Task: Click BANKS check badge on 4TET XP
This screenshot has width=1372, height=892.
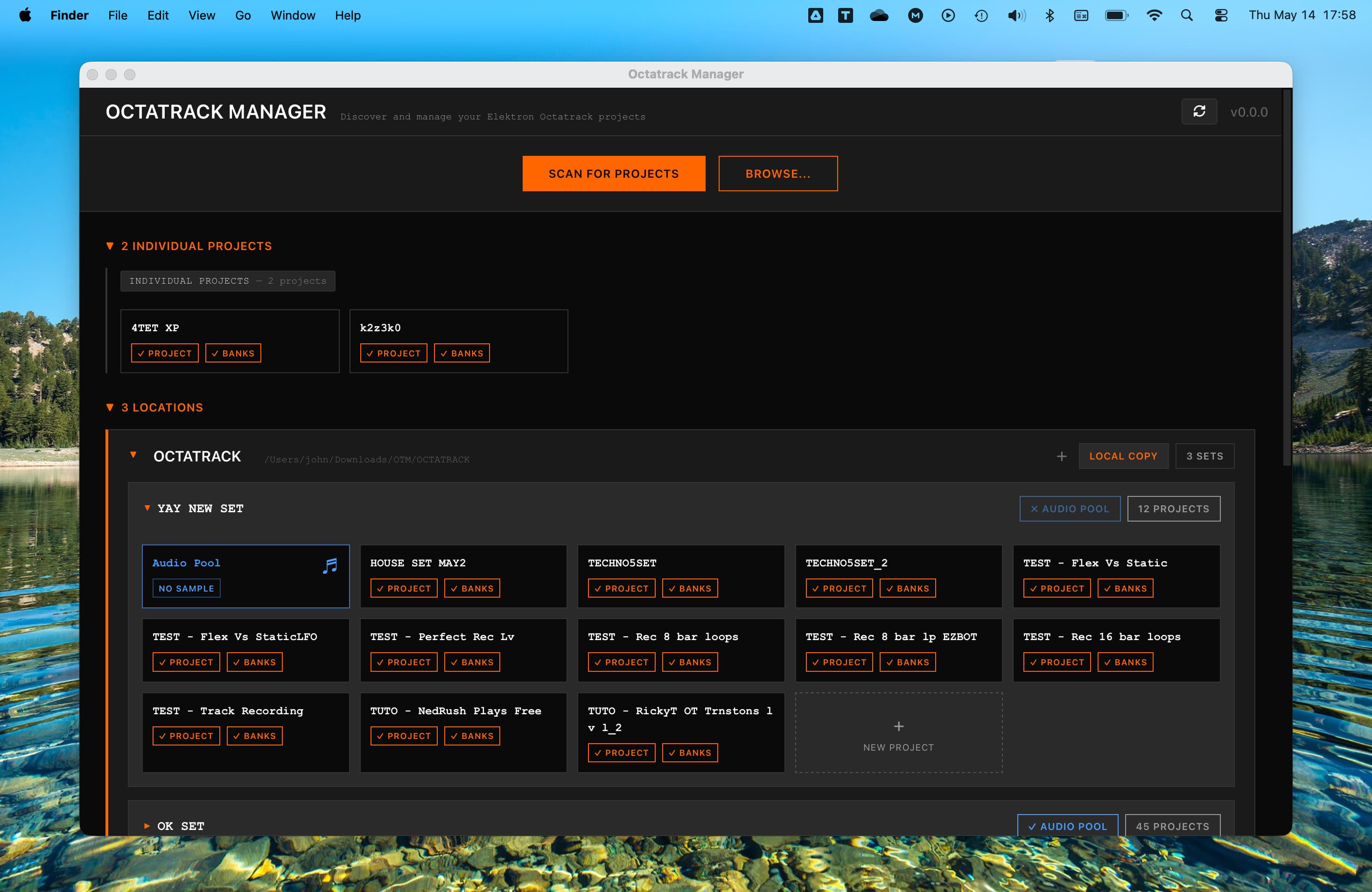Action: [x=233, y=353]
